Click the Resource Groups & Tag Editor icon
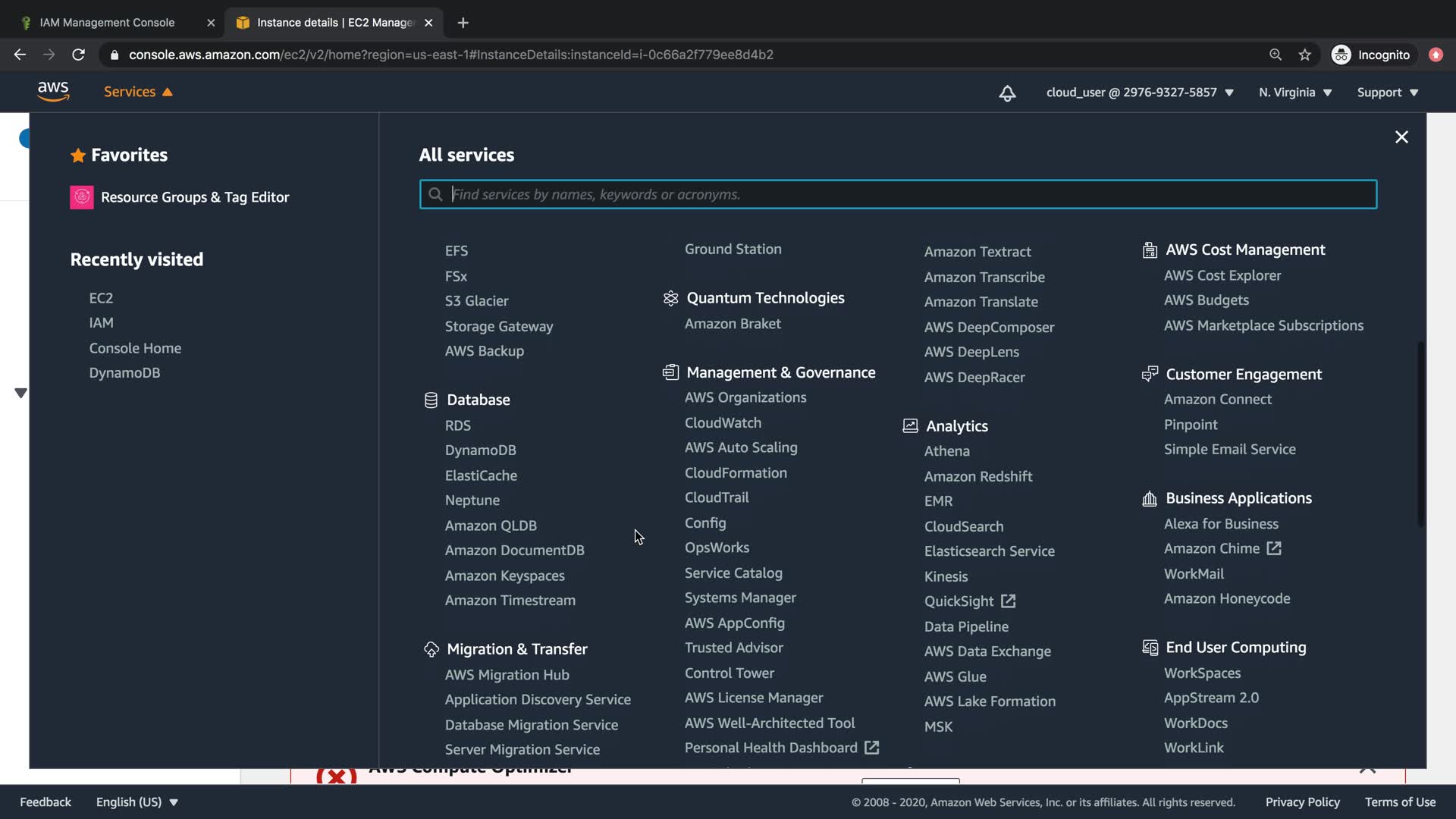The height and width of the screenshot is (819, 1456). coord(81,197)
